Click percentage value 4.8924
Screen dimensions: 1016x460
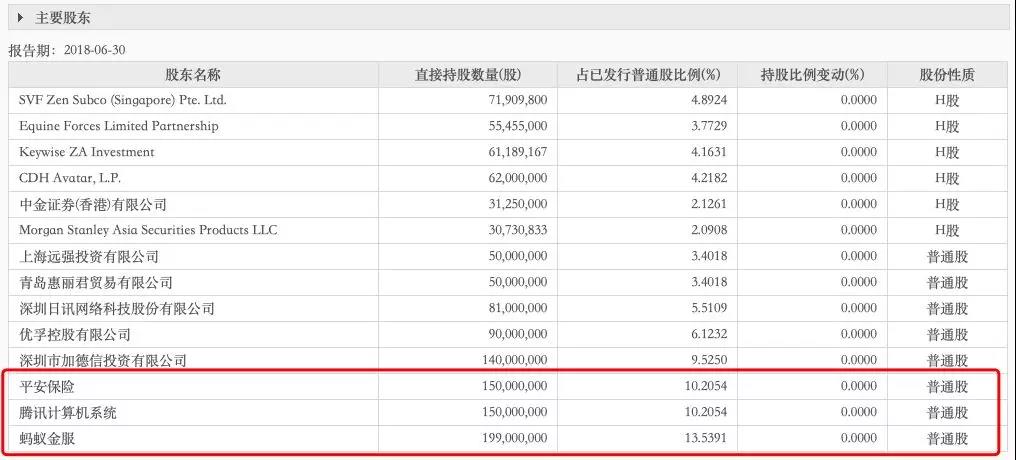(708, 100)
